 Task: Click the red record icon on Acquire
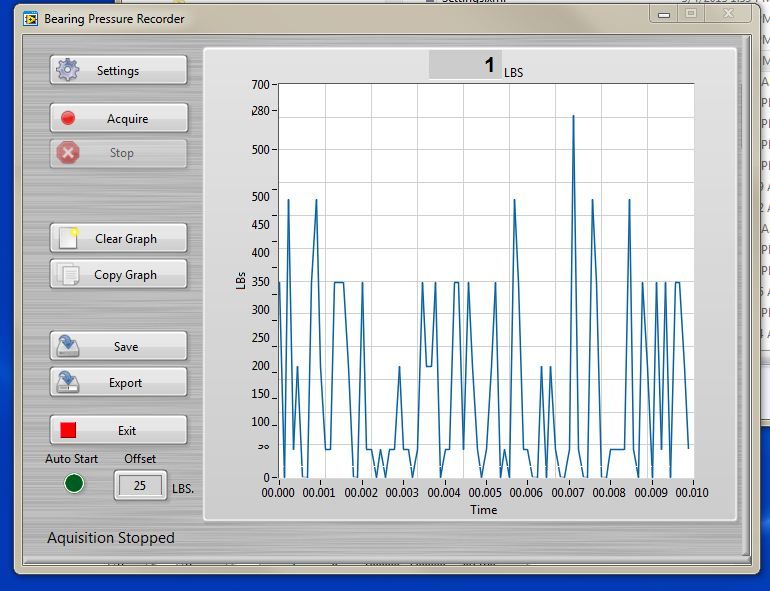tap(68, 118)
